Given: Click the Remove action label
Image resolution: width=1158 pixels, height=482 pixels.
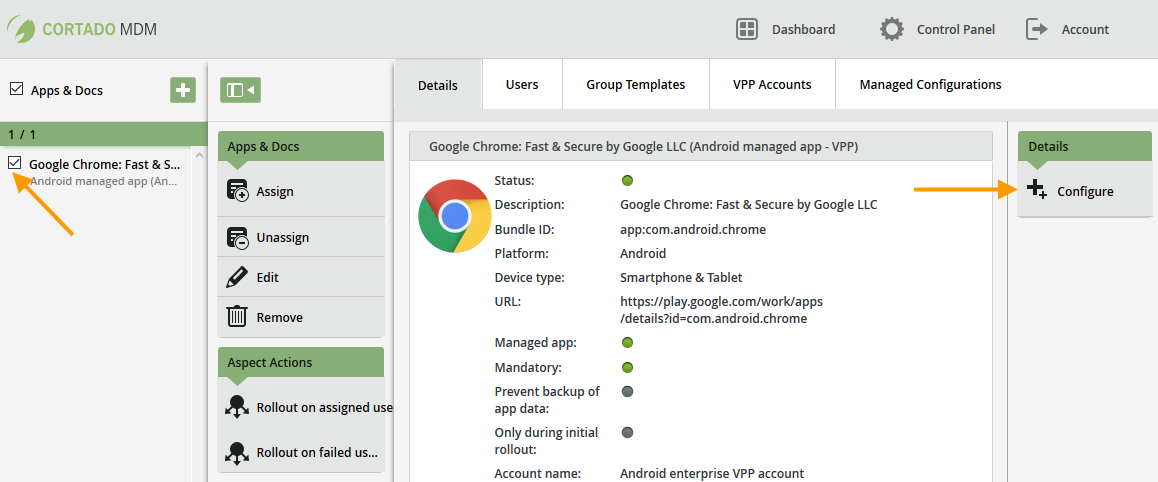Looking at the screenshot, I should 280,317.
